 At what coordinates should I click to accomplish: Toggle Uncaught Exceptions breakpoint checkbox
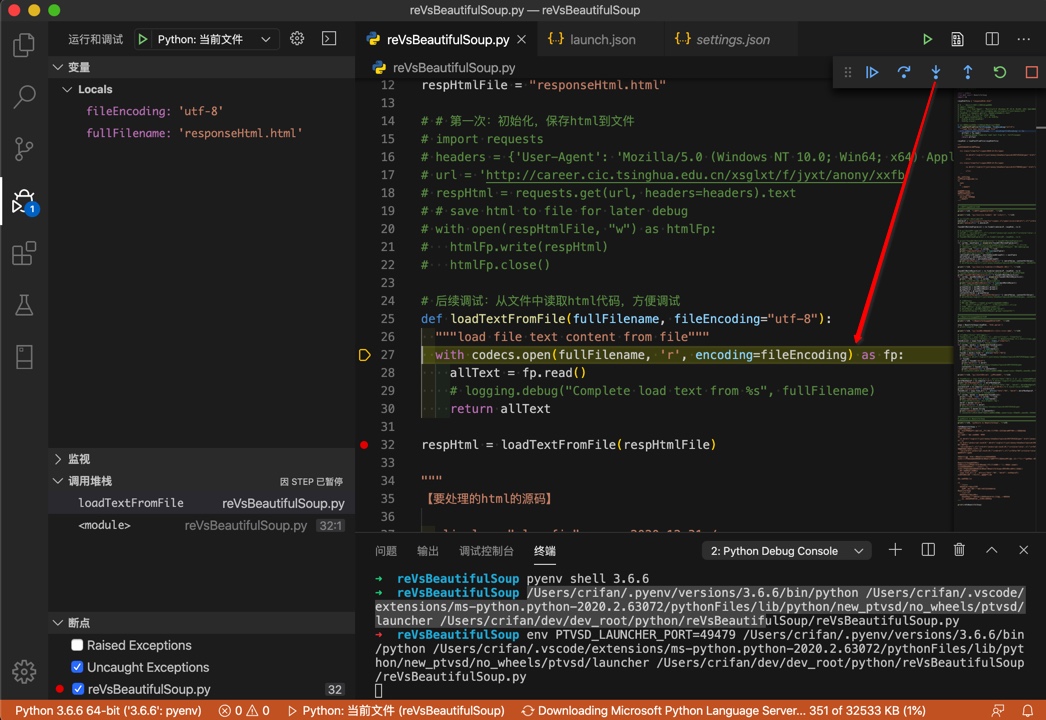[77, 667]
